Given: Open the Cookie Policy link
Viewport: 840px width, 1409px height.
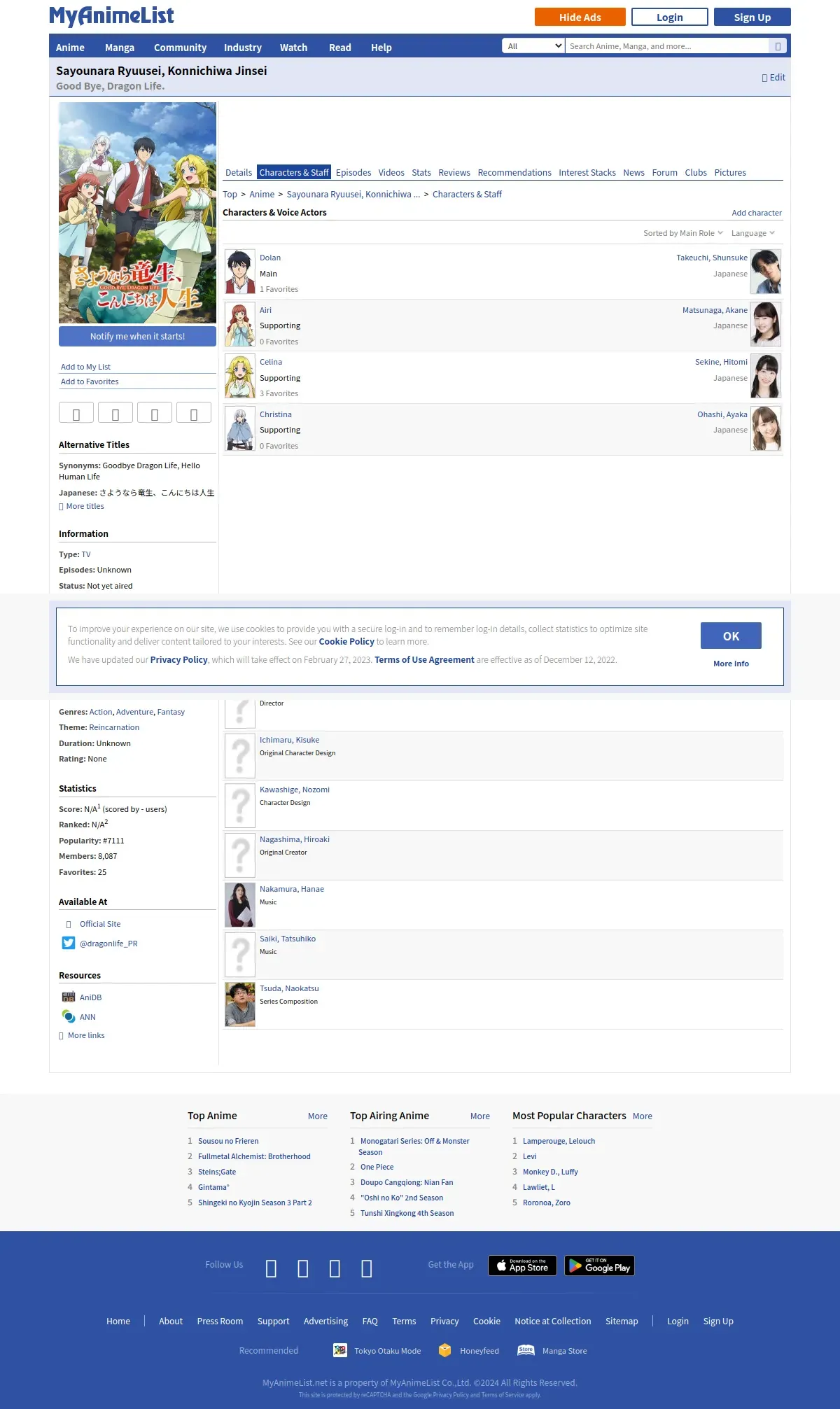Looking at the screenshot, I should (x=346, y=641).
